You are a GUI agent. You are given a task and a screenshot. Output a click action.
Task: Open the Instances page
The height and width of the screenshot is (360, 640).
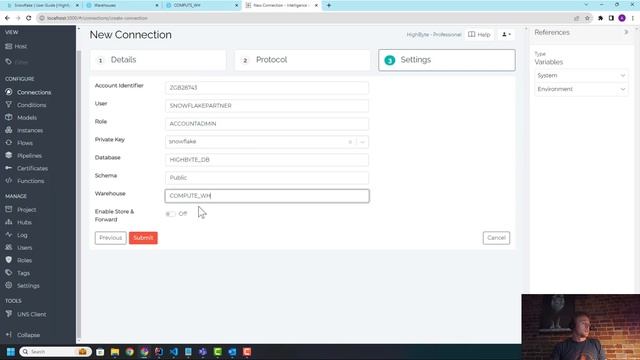(24, 130)
